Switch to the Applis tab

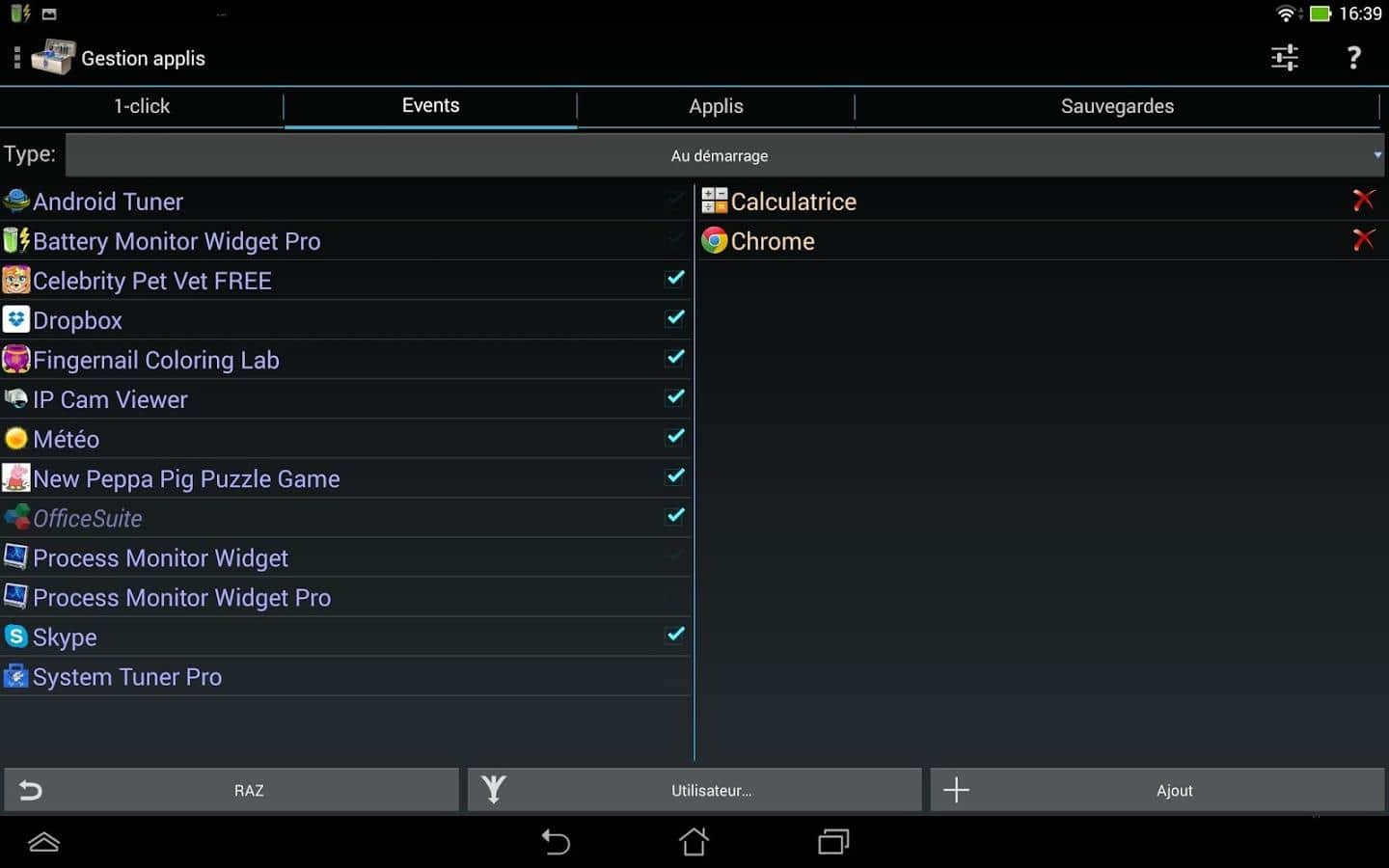point(716,106)
